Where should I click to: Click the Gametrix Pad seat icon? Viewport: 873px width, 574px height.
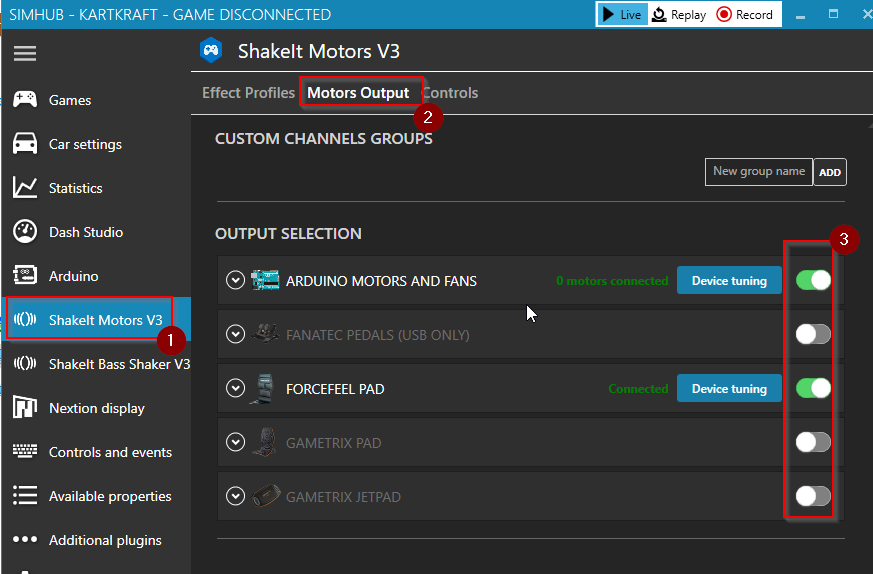click(x=265, y=442)
